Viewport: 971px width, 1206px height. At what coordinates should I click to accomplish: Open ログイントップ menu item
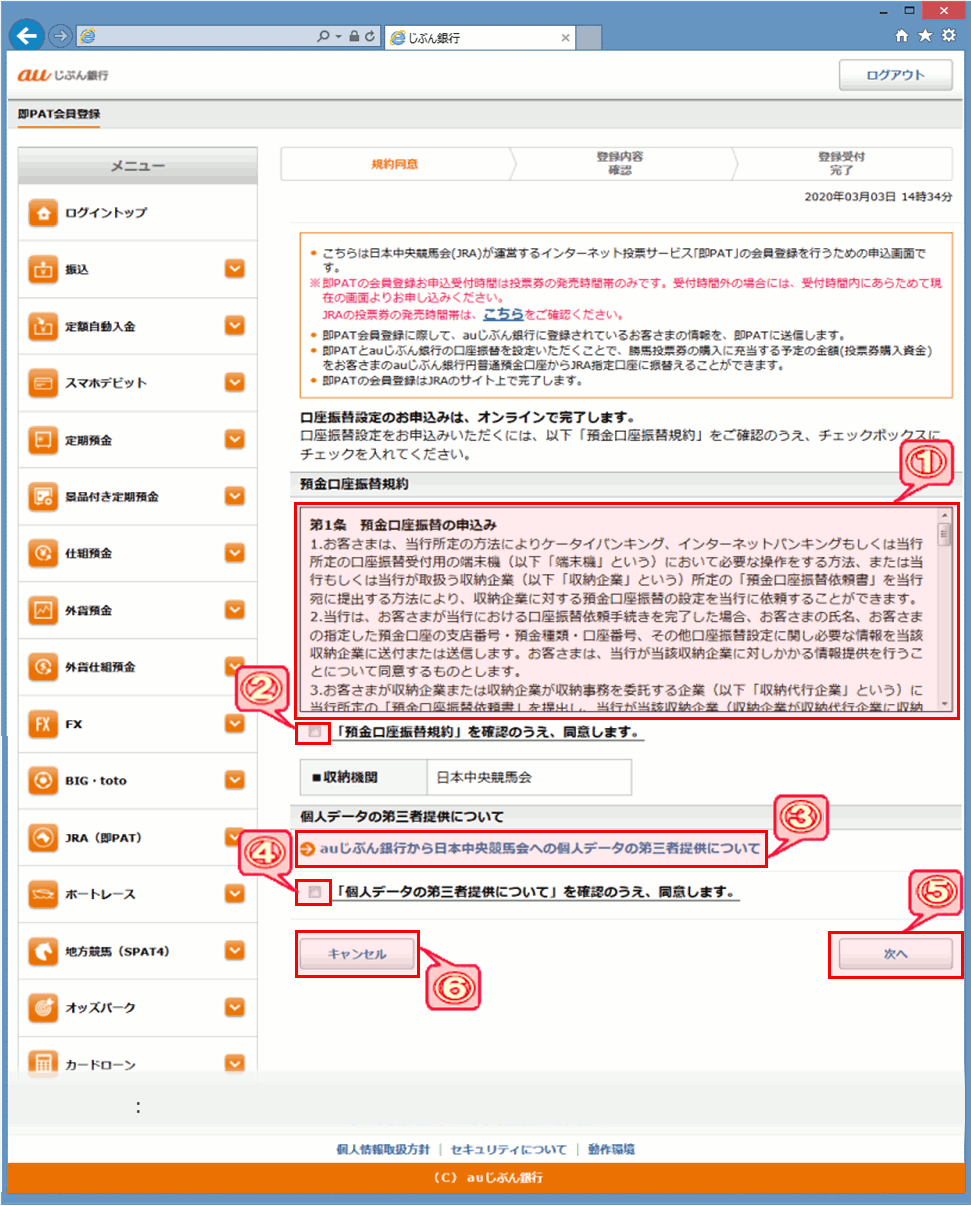(x=137, y=213)
